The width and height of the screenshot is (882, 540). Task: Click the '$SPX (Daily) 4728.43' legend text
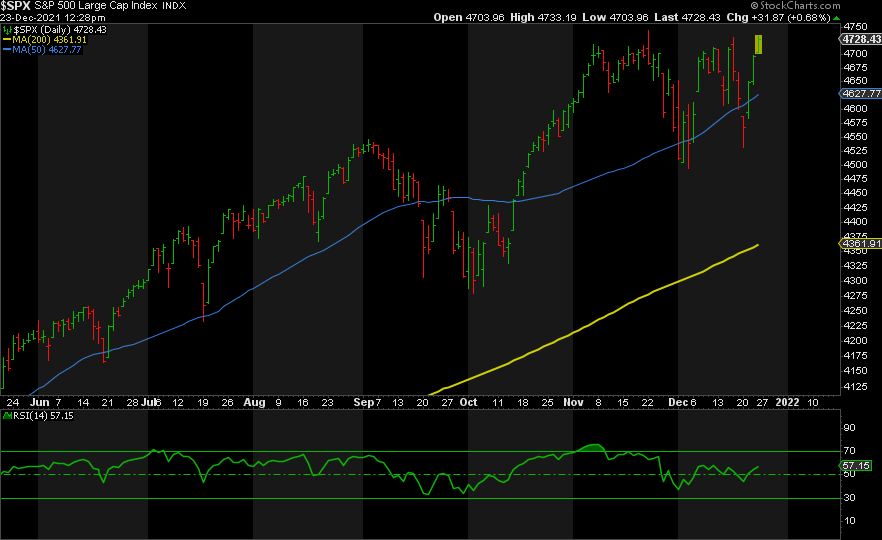click(60, 30)
